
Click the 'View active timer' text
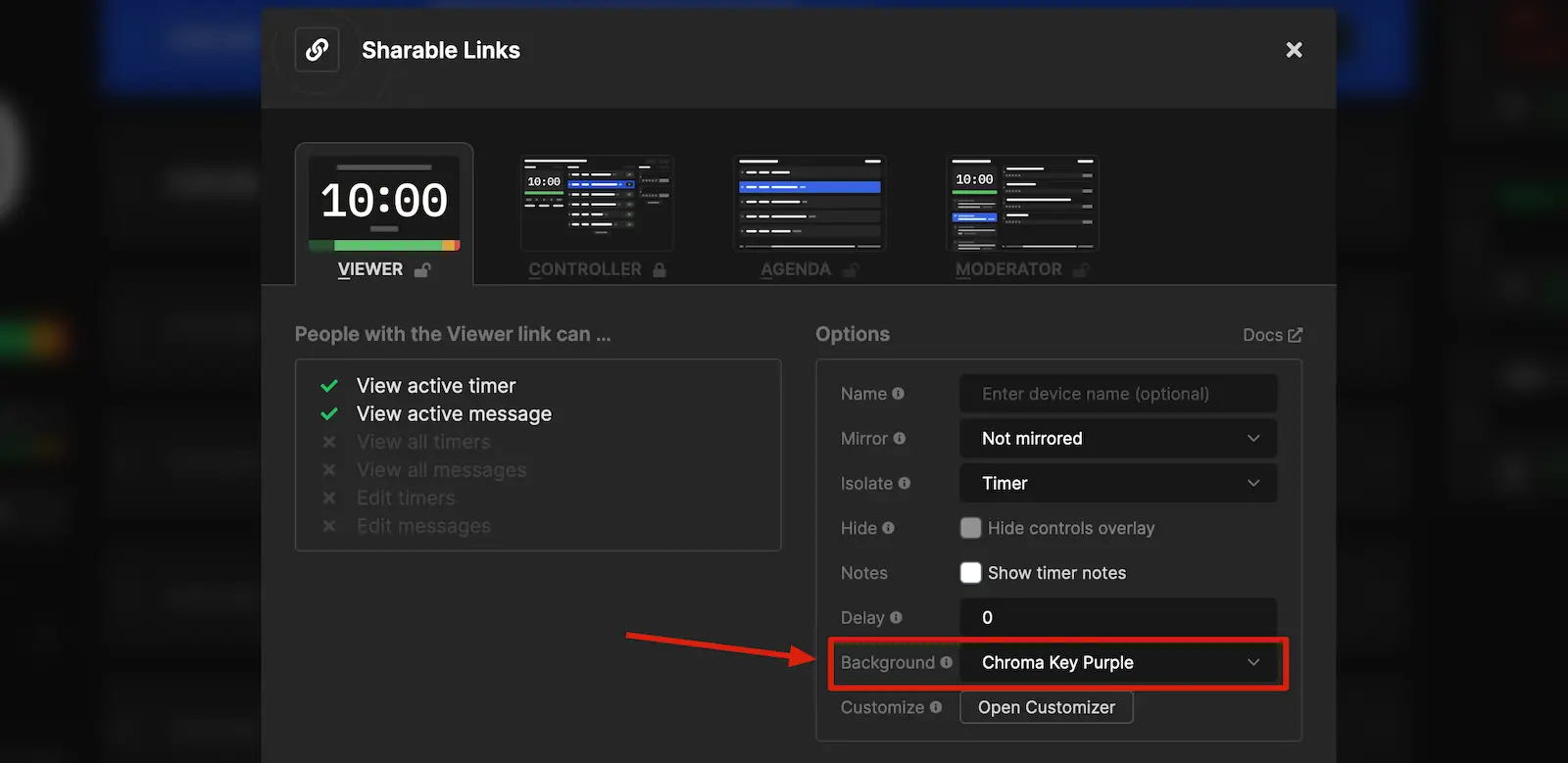(x=436, y=386)
